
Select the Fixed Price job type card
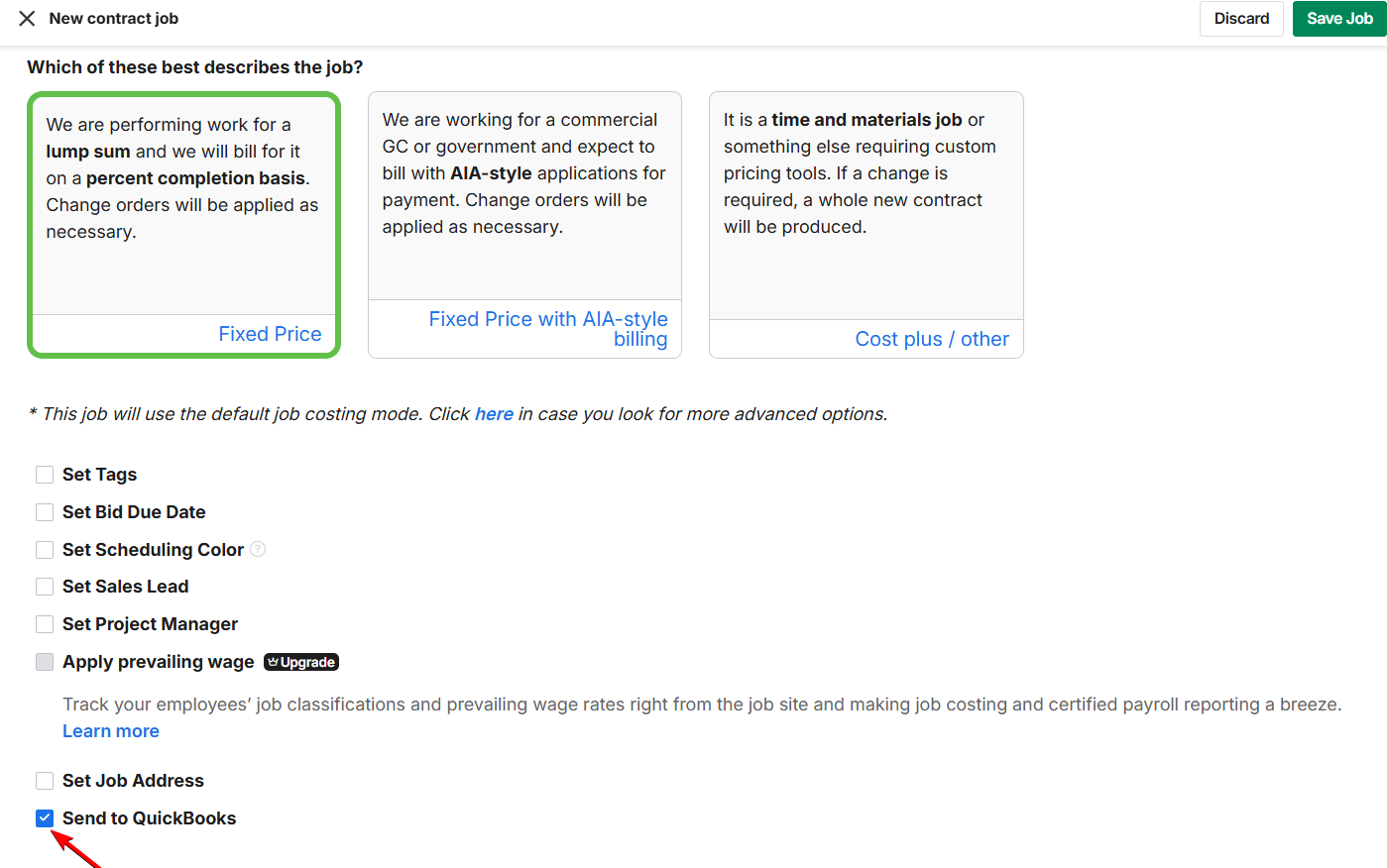[184, 225]
